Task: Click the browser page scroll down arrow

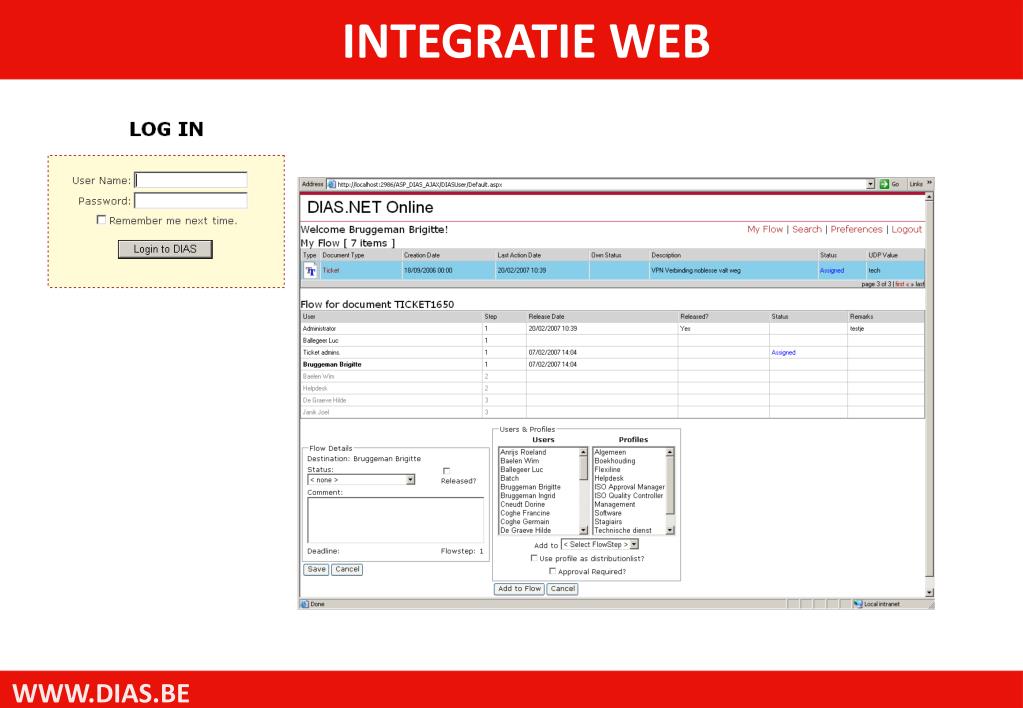Action: click(x=930, y=593)
